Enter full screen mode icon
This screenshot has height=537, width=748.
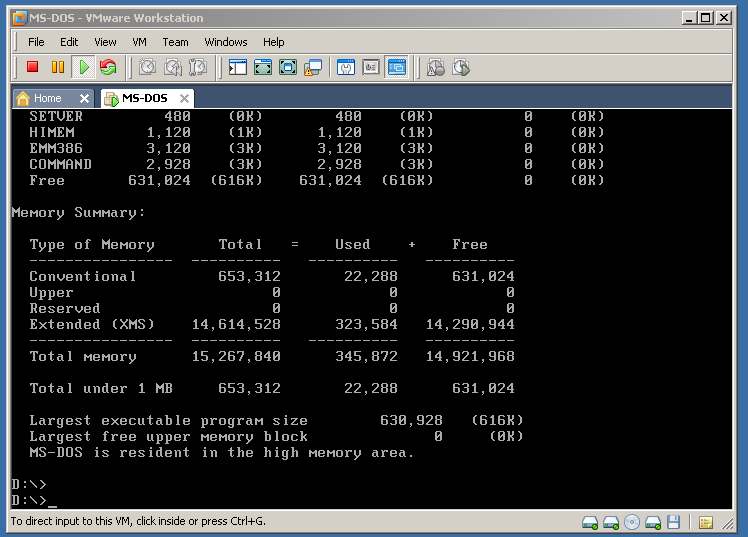[x=288, y=67]
